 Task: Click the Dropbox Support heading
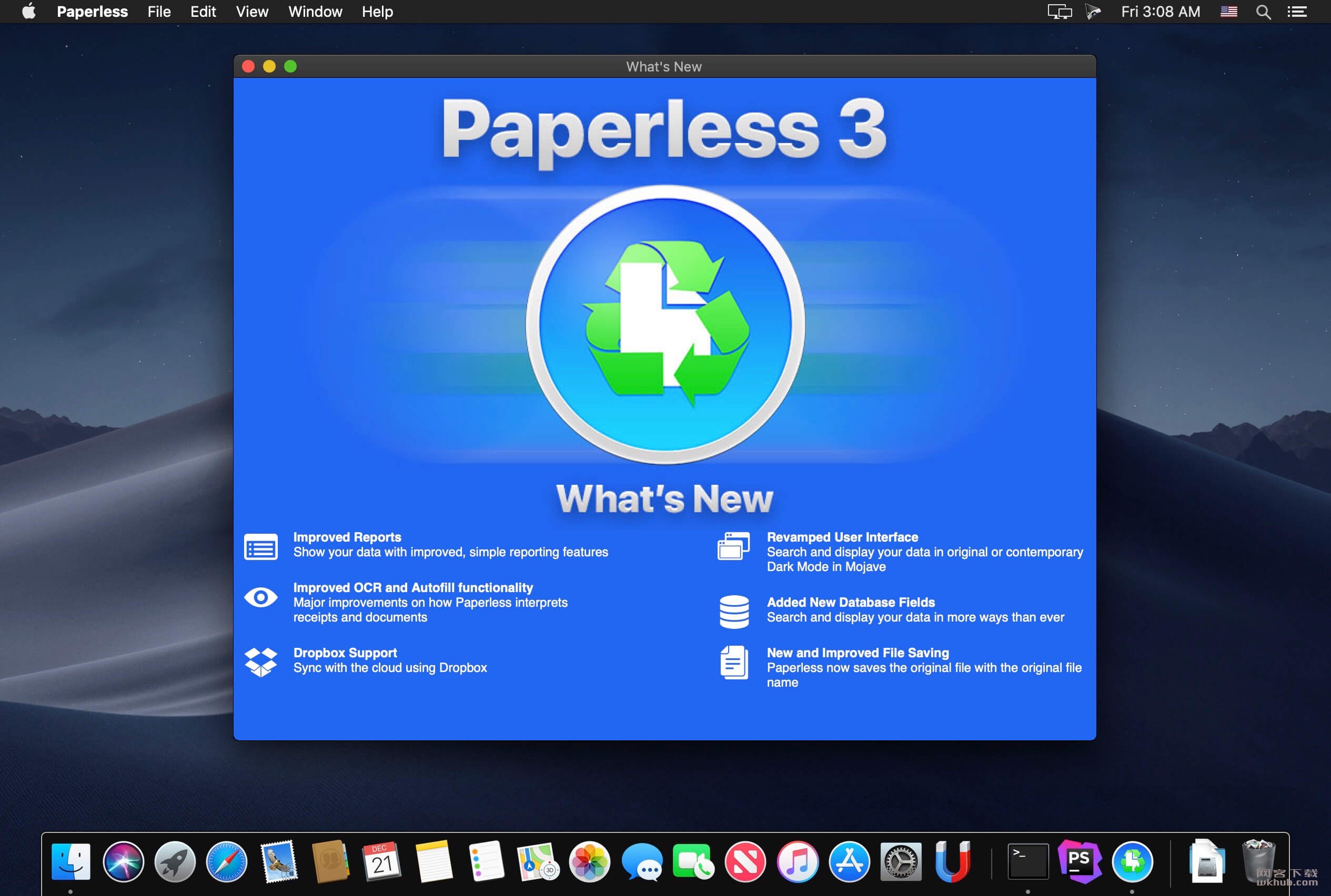click(345, 653)
